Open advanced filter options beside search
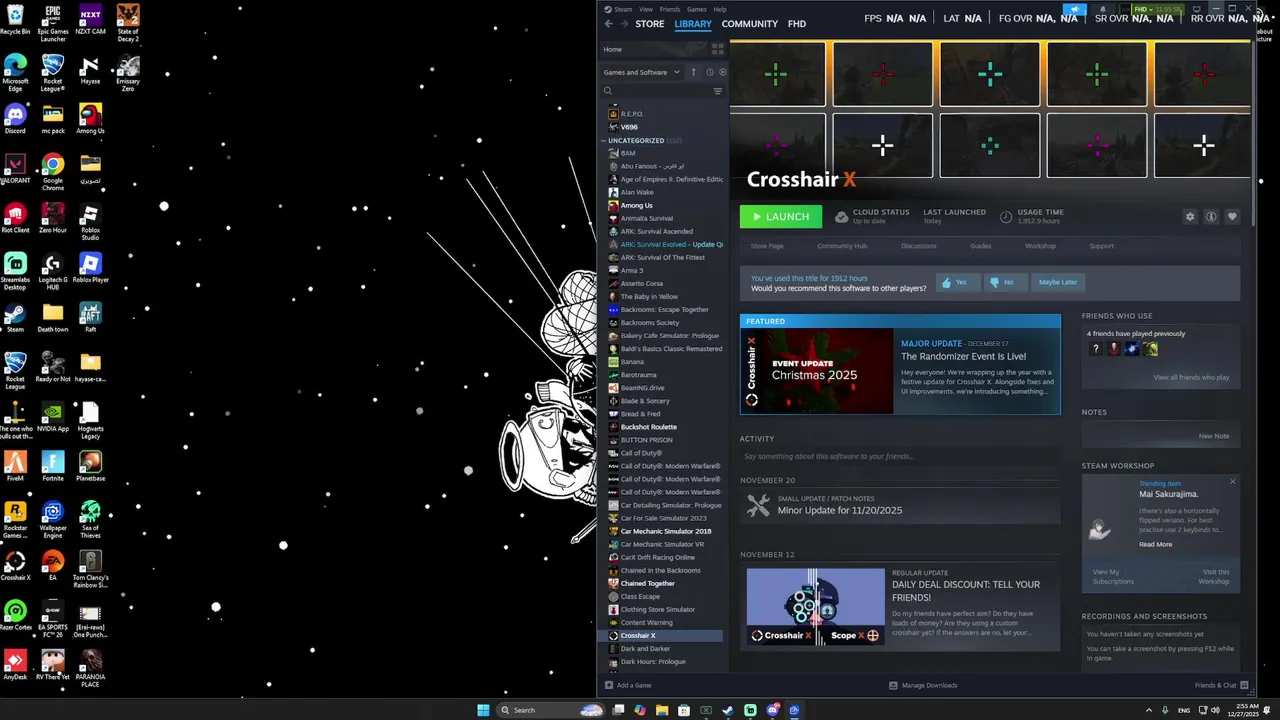Screen dimensions: 1280x720 click(717, 91)
